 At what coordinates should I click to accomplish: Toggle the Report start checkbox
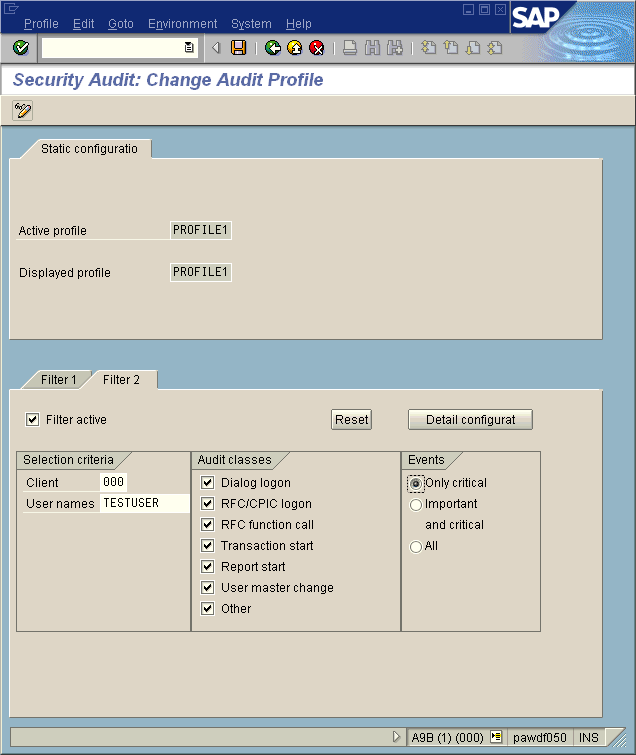208,566
